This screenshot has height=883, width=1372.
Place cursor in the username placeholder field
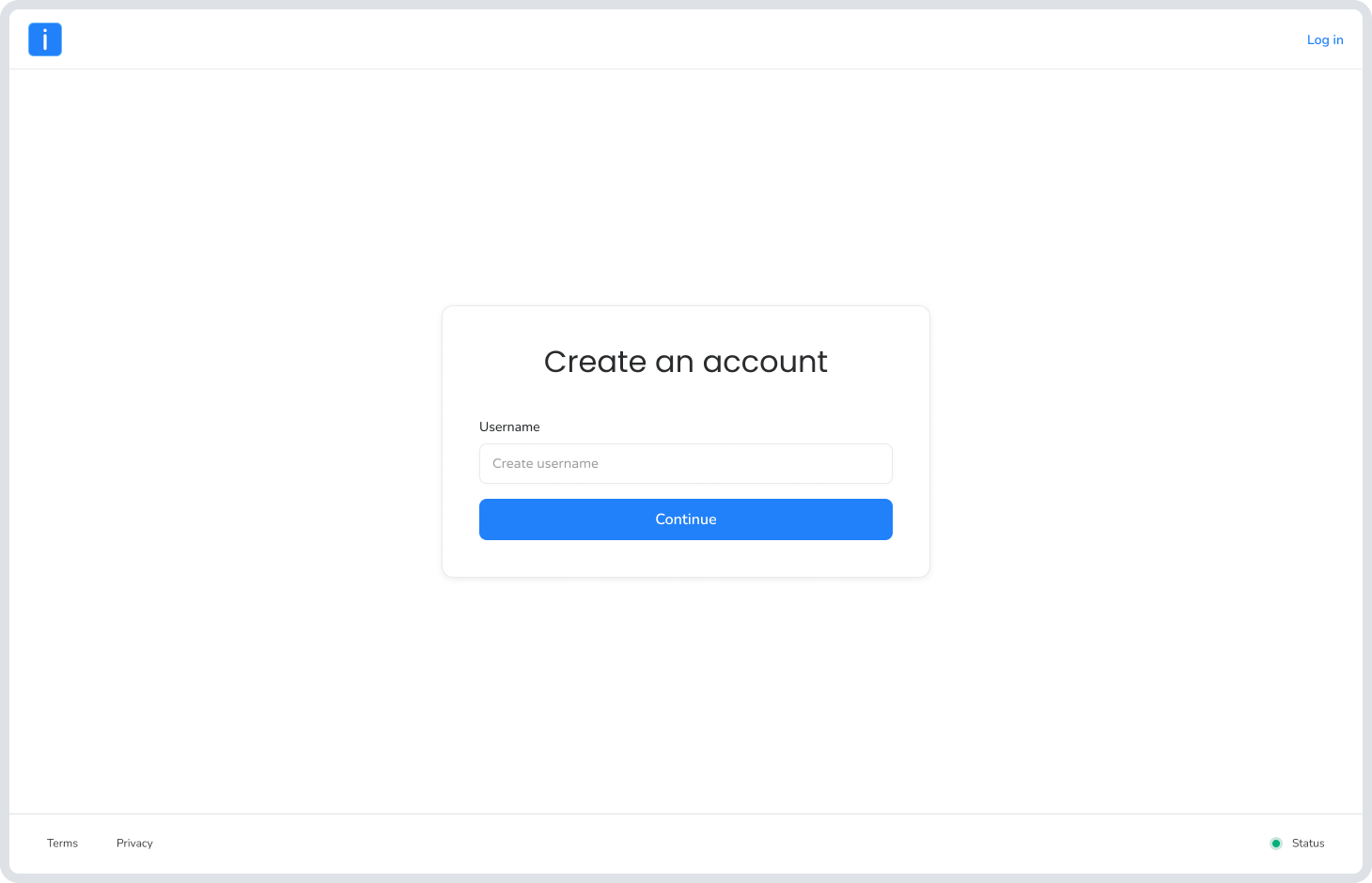click(686, 463)
